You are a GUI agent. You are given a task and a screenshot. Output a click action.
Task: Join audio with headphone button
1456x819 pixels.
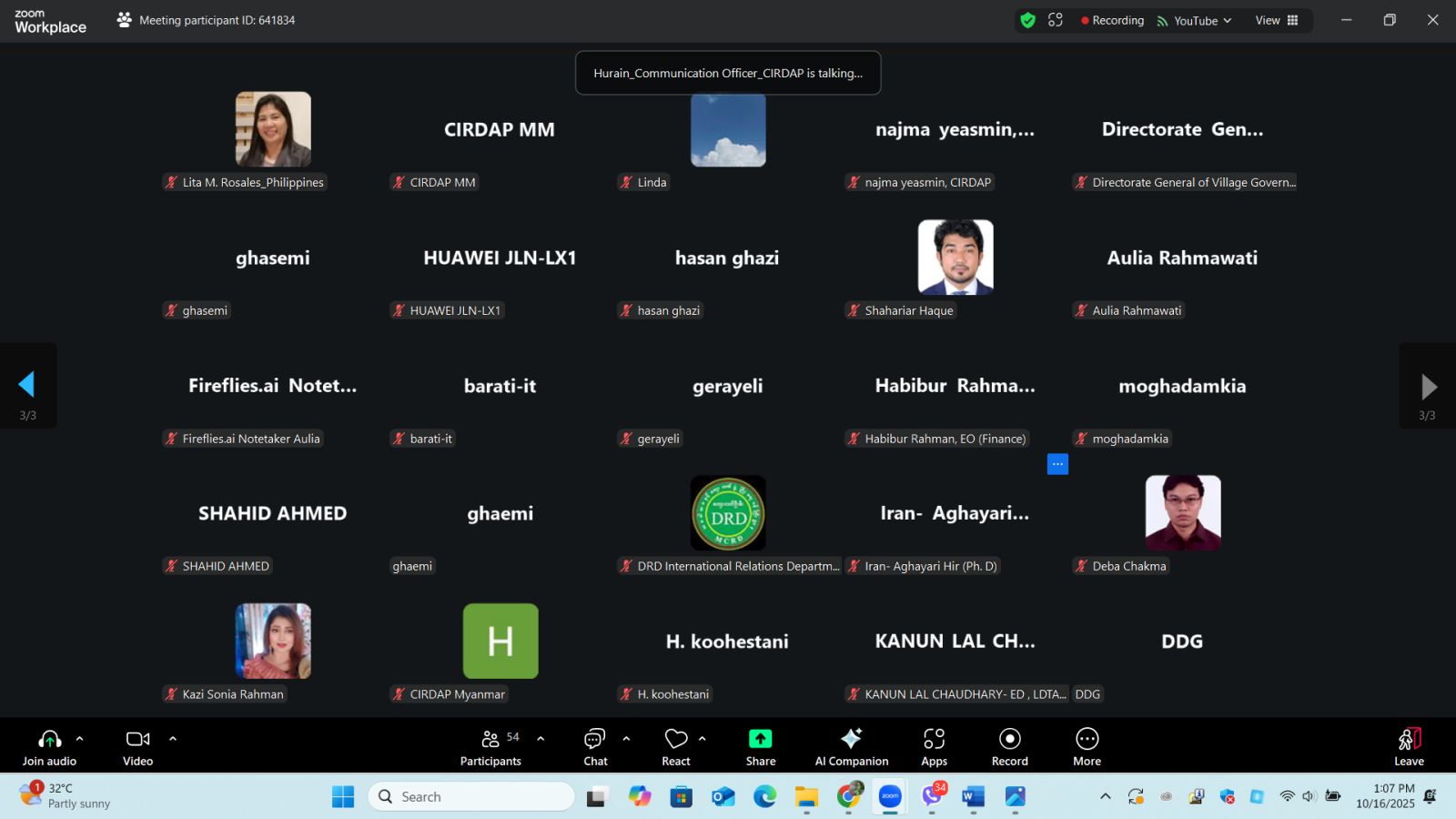click(x=50, y=739)
